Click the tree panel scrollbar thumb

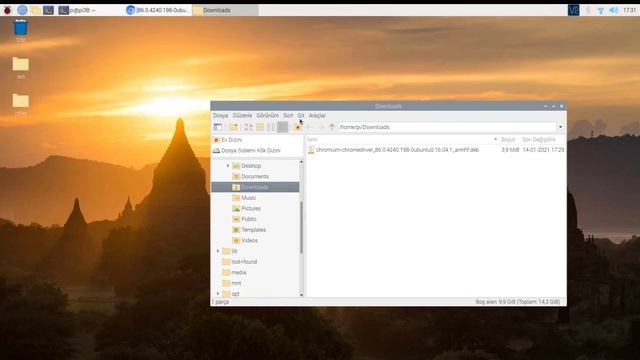pyautogui.click(x=301, y=227)
